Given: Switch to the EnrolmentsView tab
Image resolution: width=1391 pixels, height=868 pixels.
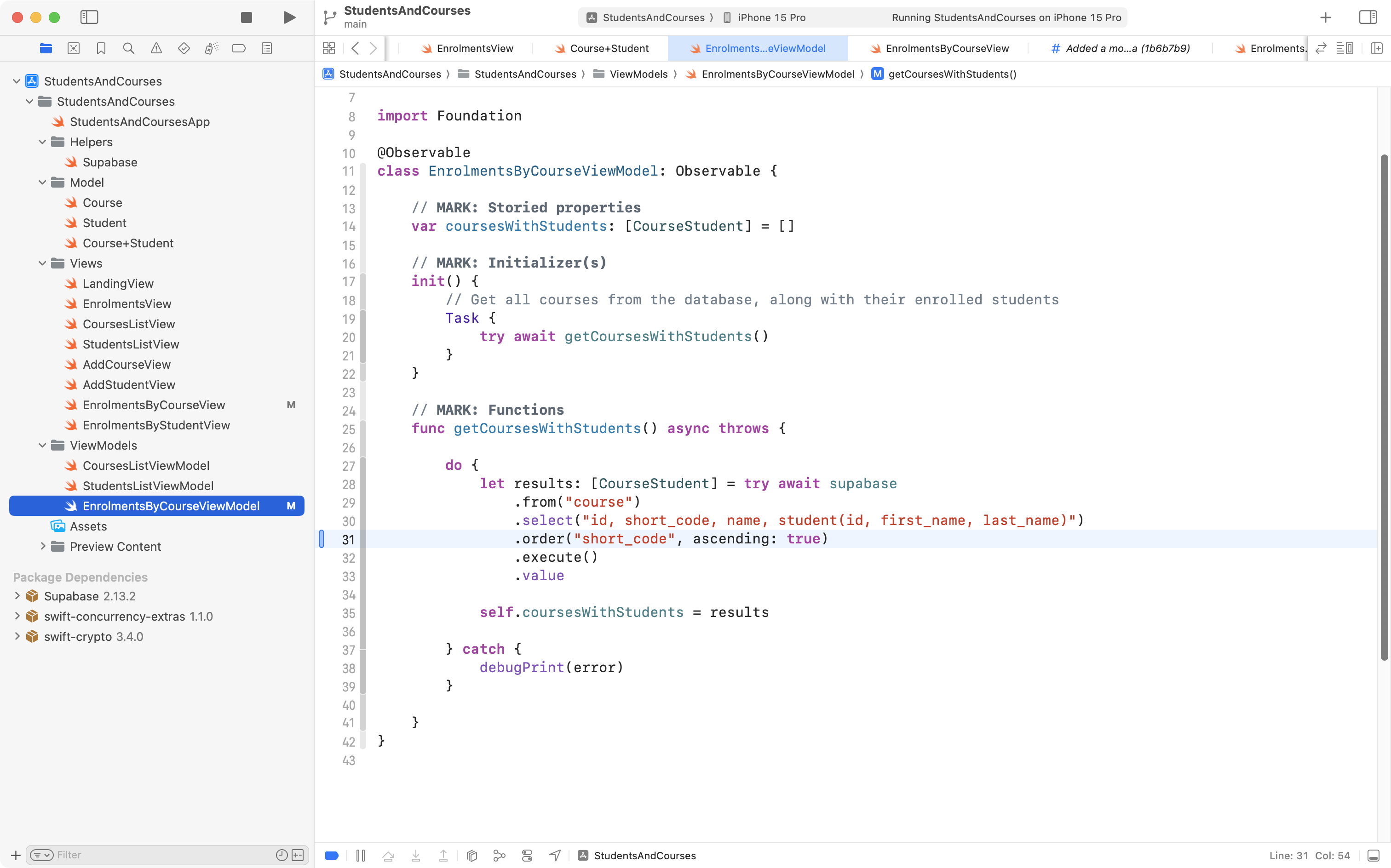Looking at the screenshot, I should click(474, 48).
